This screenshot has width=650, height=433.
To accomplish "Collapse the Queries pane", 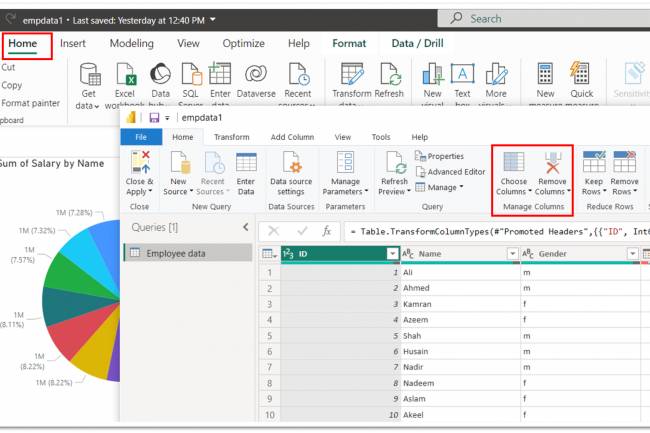I will (246, 227).
